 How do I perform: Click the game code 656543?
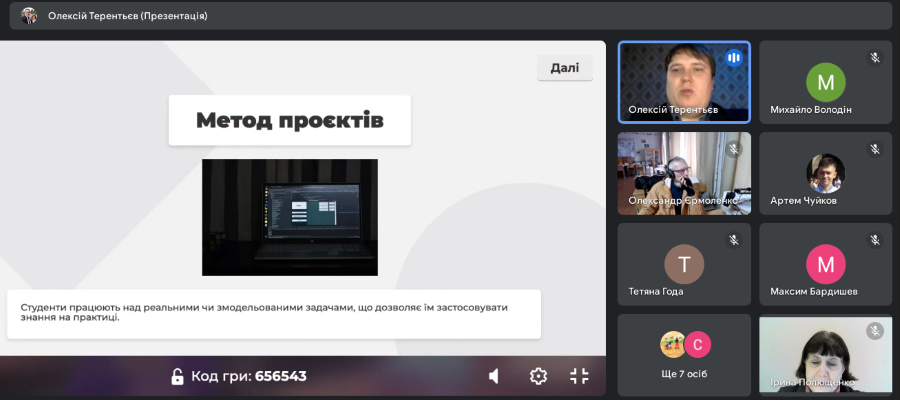pos(281,376)
